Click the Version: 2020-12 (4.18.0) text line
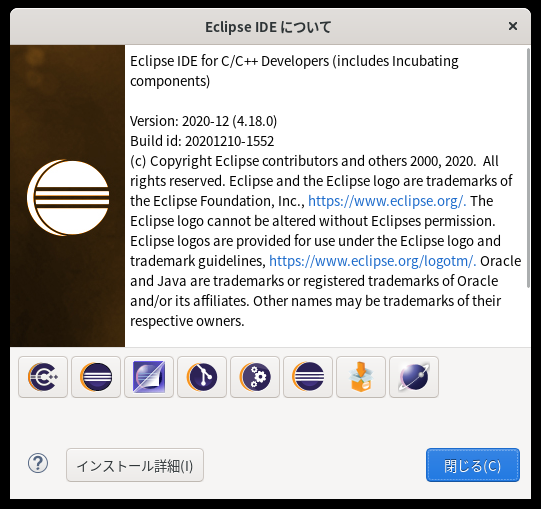Screen dimensions: 541x509 pyautogui.click(x=203, y=121)
